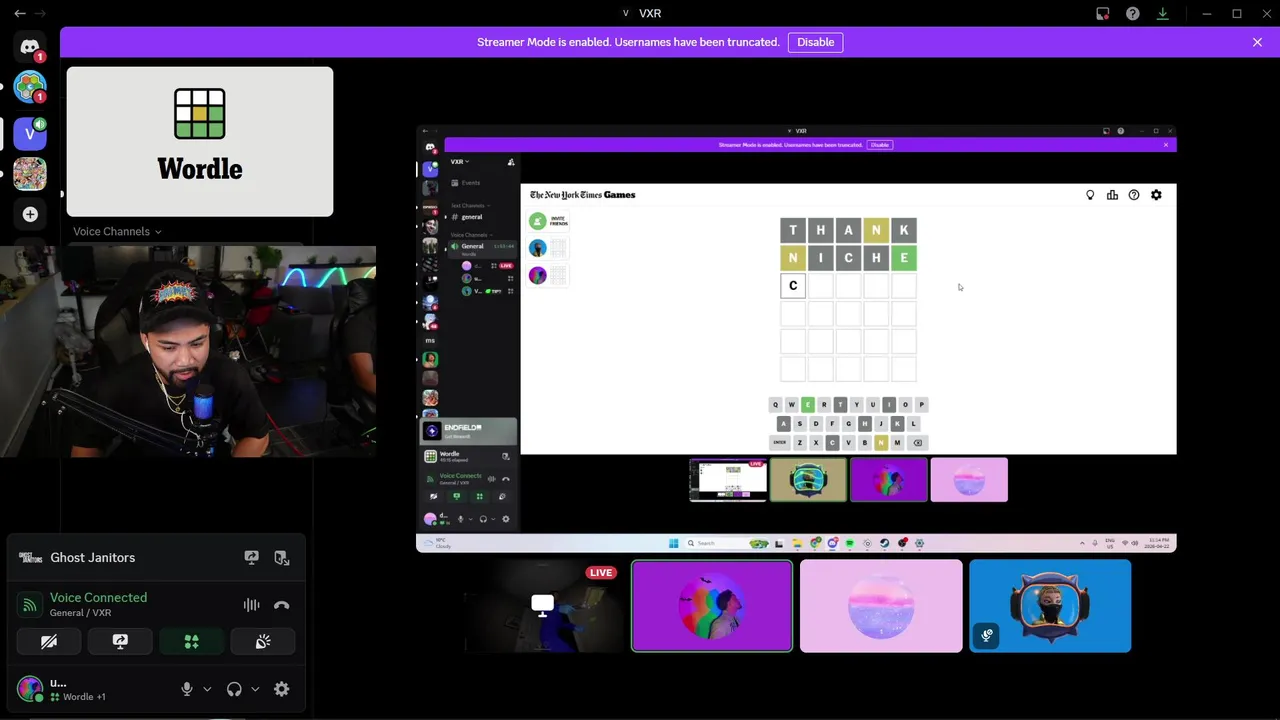Screen dimensions: 1280x720
Task: Expand Voice Channels category
Action: pos(117,231)
